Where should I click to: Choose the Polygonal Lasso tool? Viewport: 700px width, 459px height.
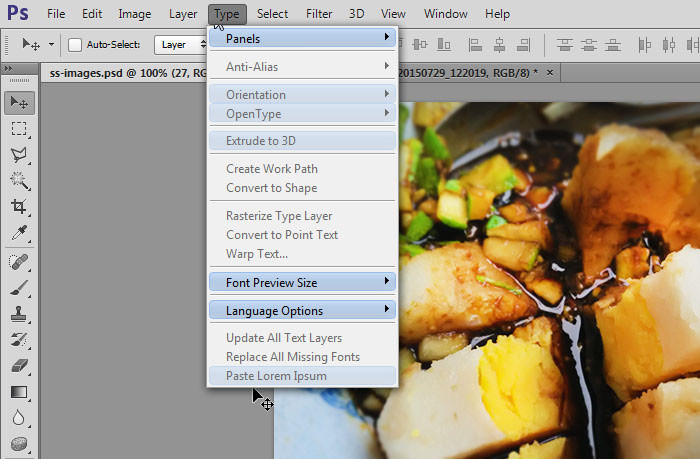click(x=19, y=155)
